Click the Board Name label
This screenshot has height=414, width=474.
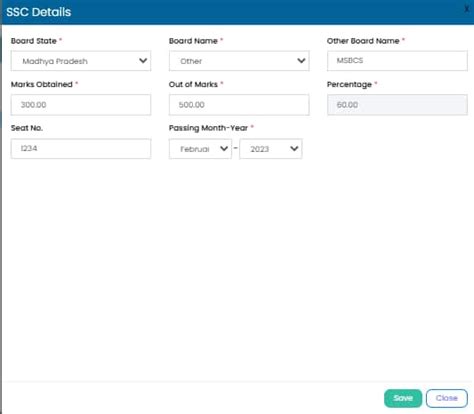(193, 41)
